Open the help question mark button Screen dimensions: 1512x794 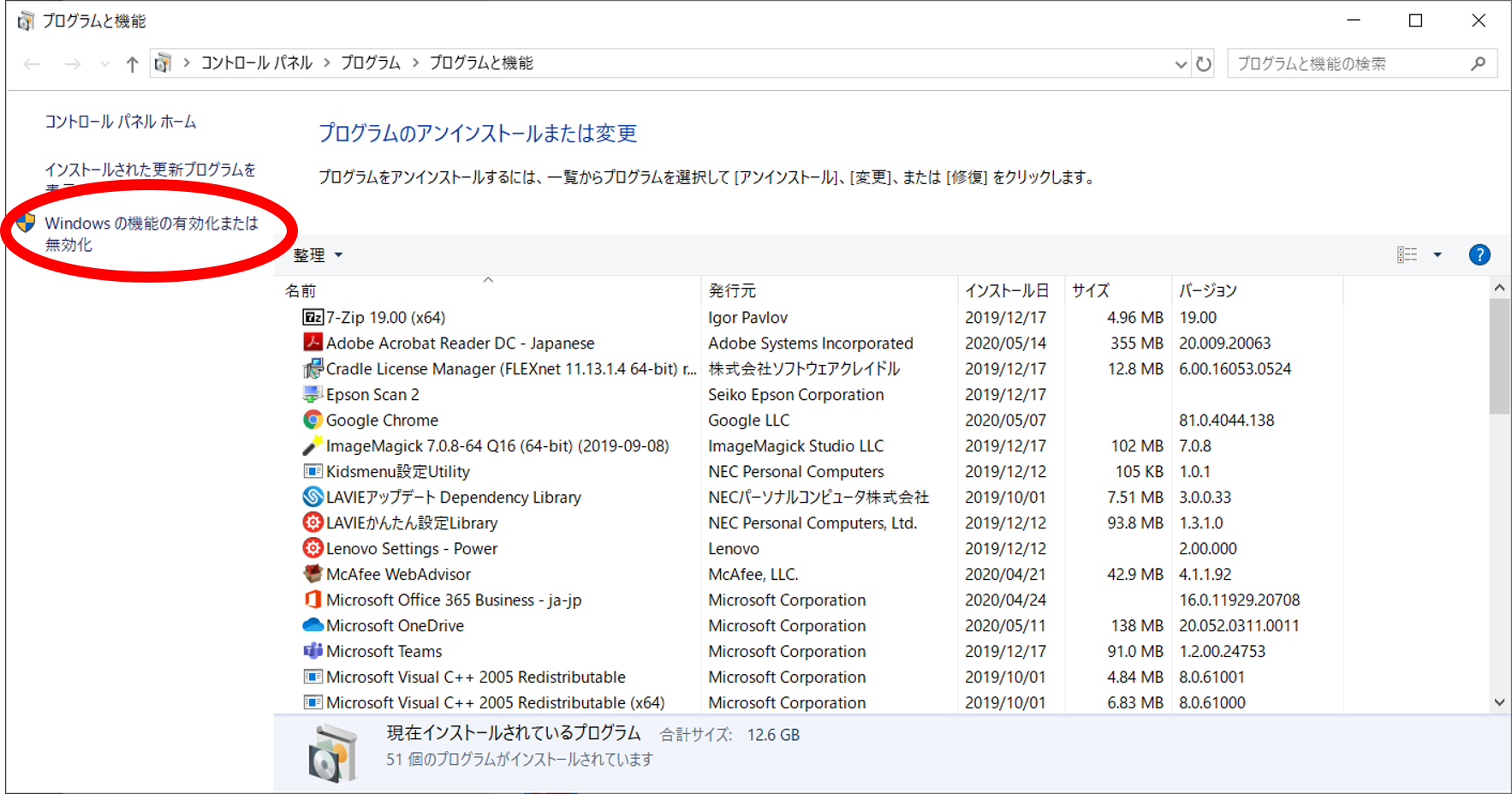click(x=1479, y=254)
